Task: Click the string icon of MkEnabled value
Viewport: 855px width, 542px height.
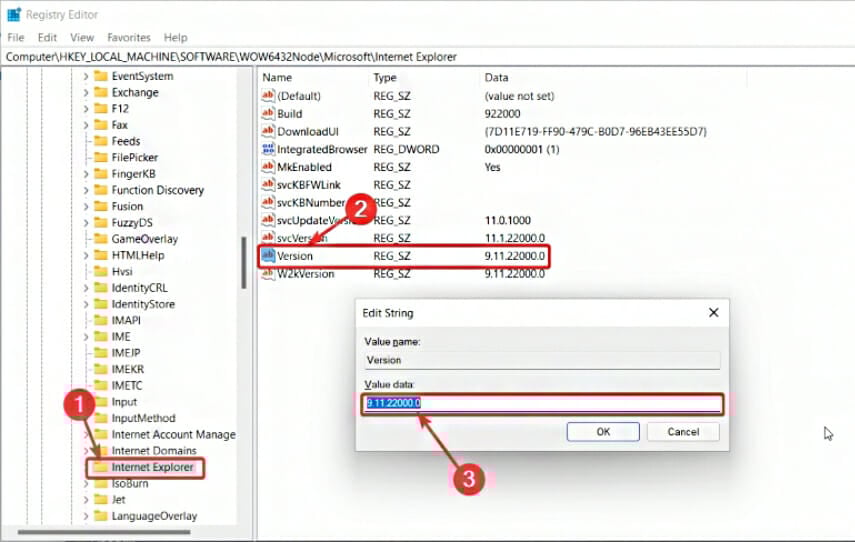Action: (268, 167)
